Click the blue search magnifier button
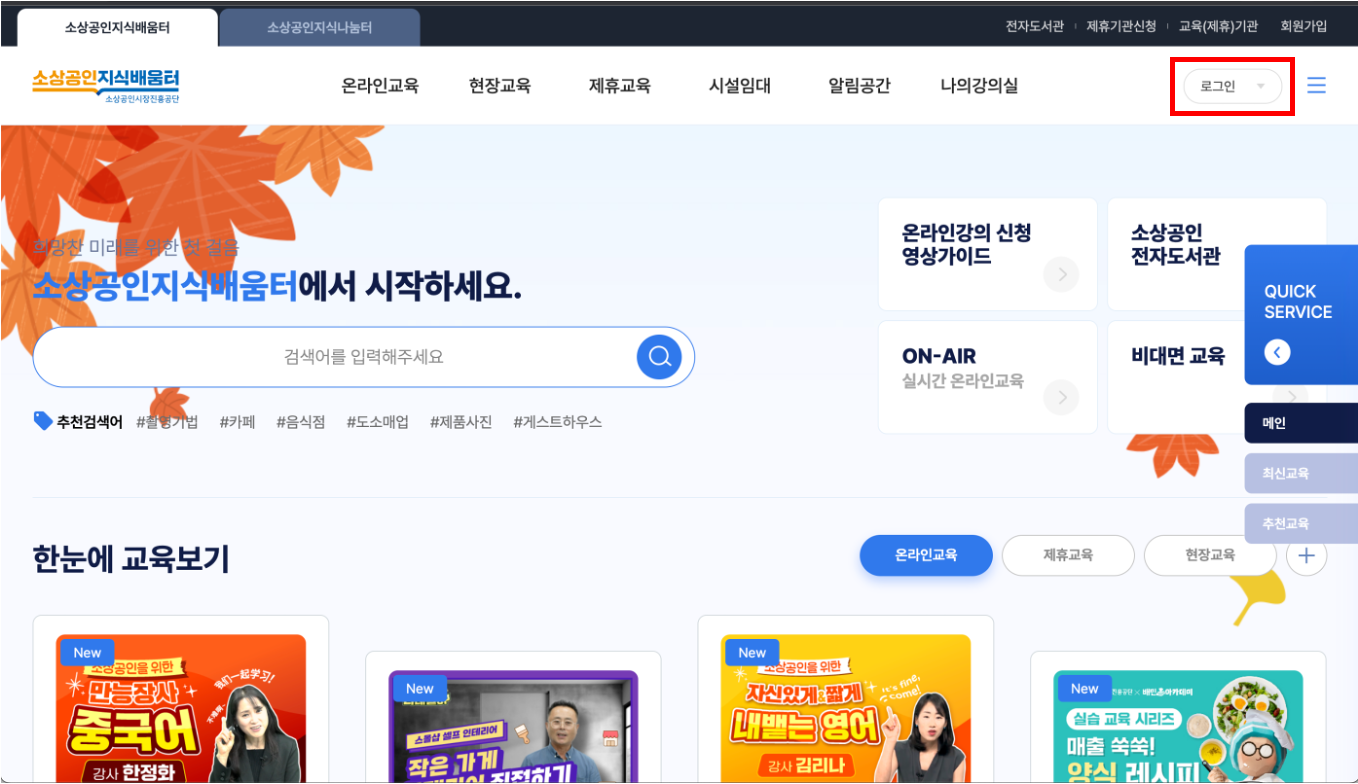Image resolution: width=1358 pixels, height=784 pixels. pos(659,357)
